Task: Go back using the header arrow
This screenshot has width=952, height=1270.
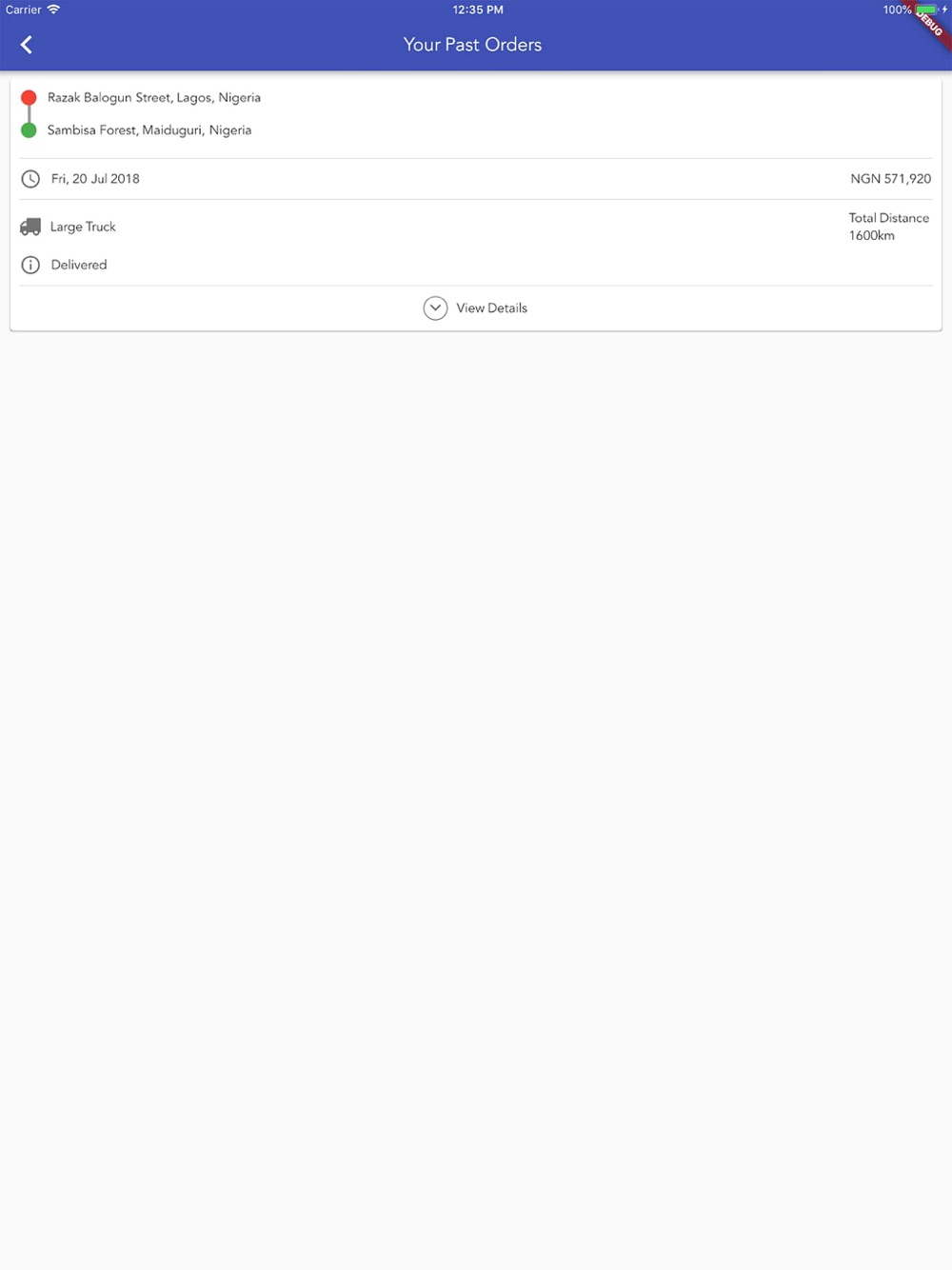Action: pyautogui.click(x=27, y=45)
